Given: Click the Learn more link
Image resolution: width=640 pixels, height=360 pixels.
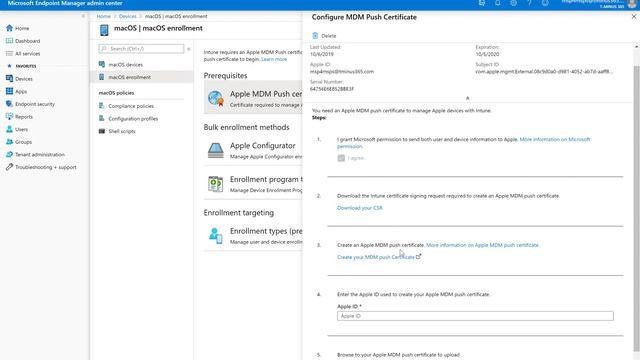Looking at the screenshot, I should [274, 59].
